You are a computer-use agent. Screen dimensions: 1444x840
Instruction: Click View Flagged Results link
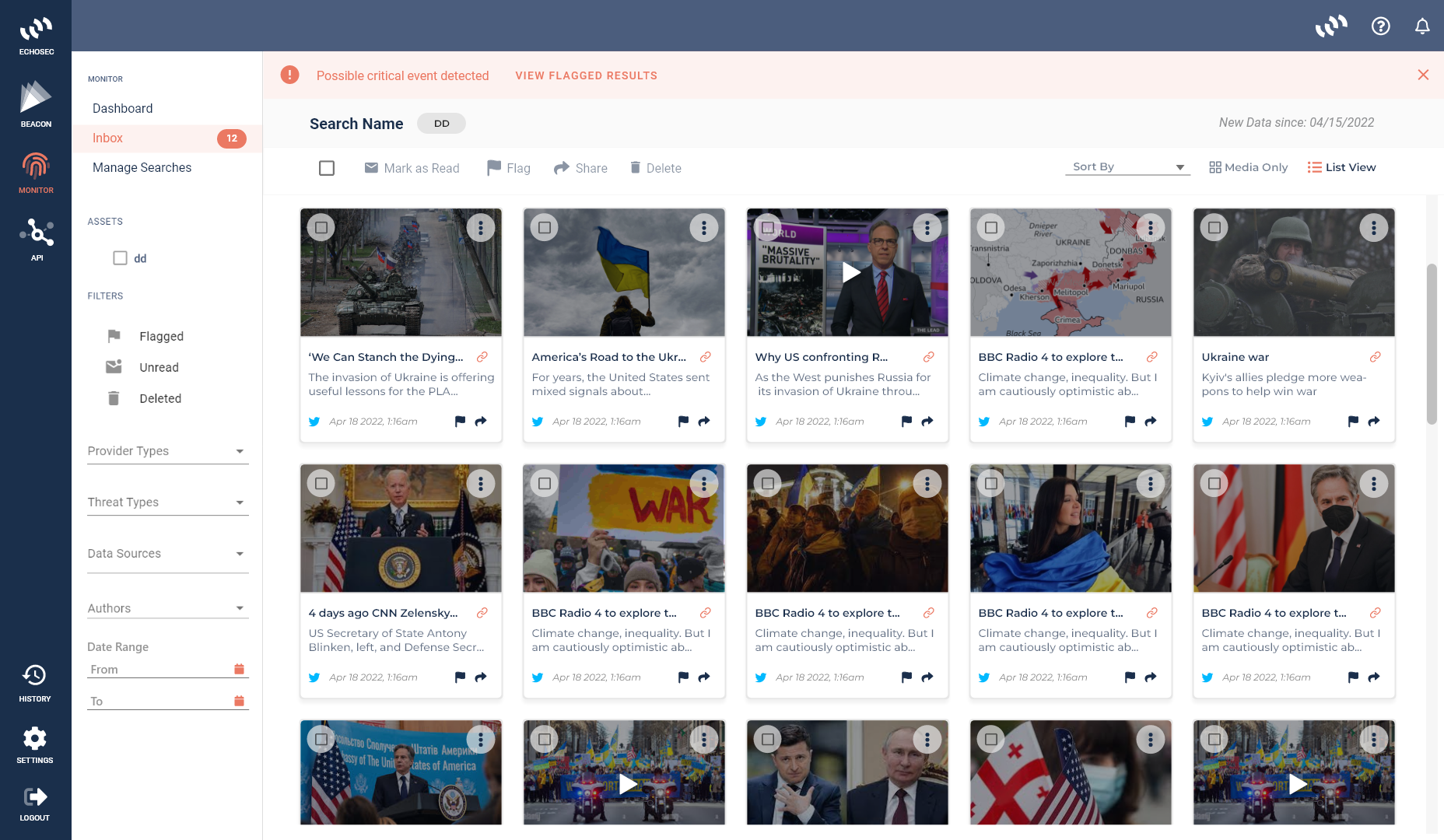point(586,75)
